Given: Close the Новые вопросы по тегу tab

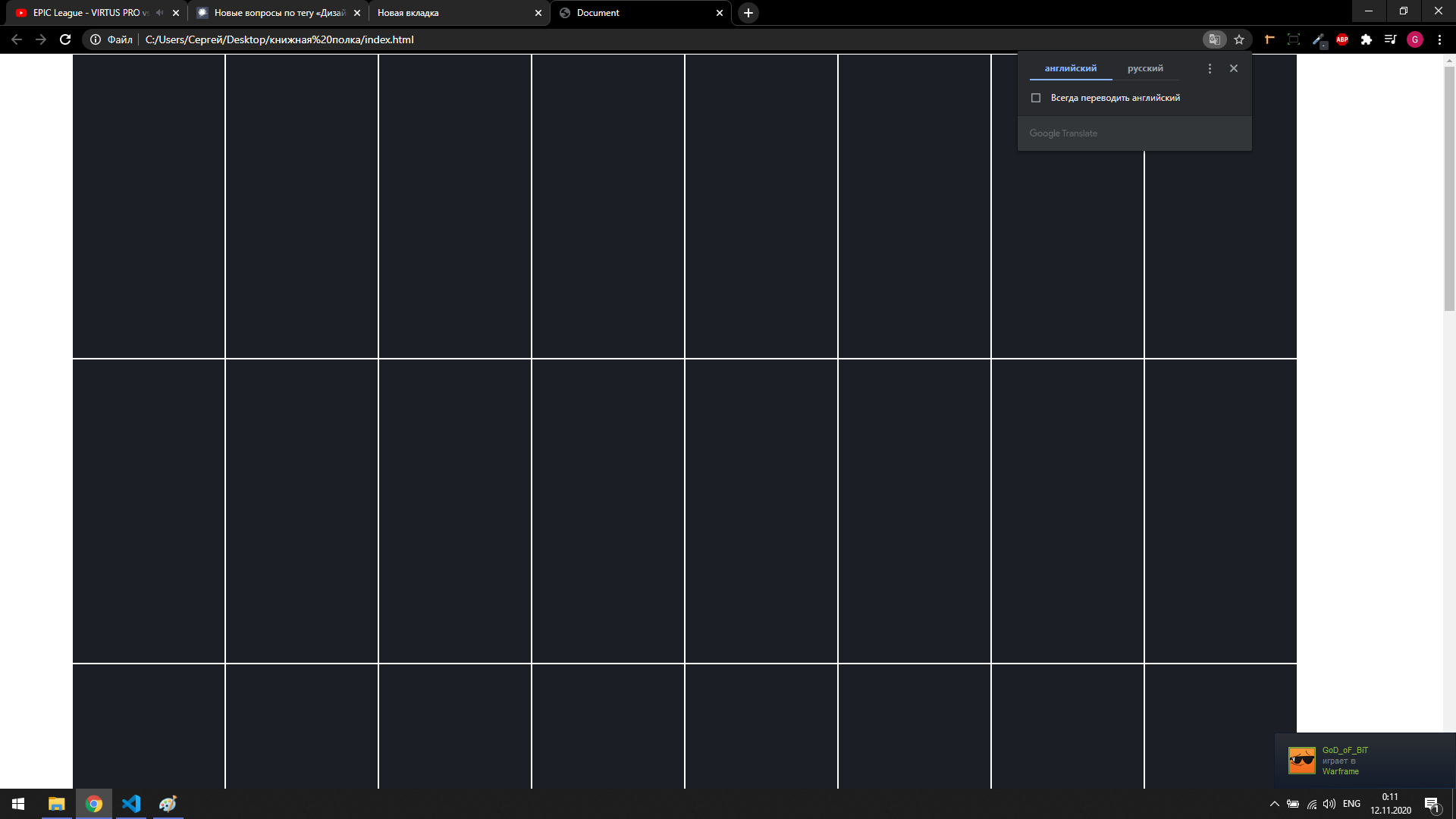Looking at the screenshot, I should tap(357, 13).
